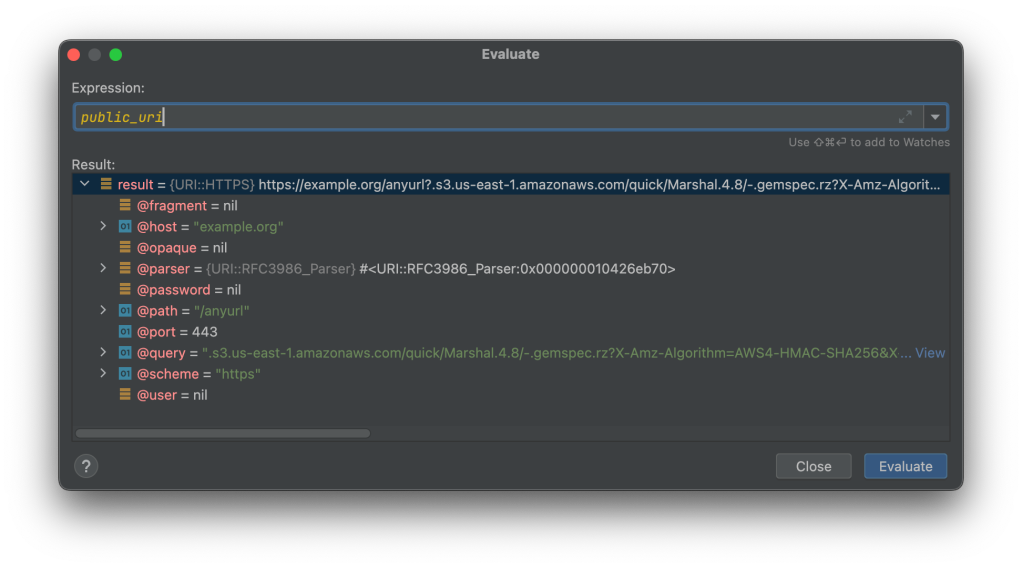Click the @fragment field icon
The image size is (1022, 568).
[125, 206]
